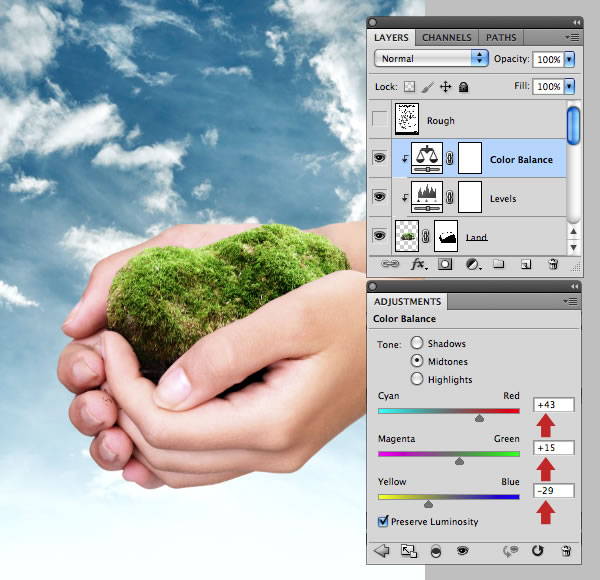
Task: Click Lock transparent pixels icon
Action: (409, 87)
